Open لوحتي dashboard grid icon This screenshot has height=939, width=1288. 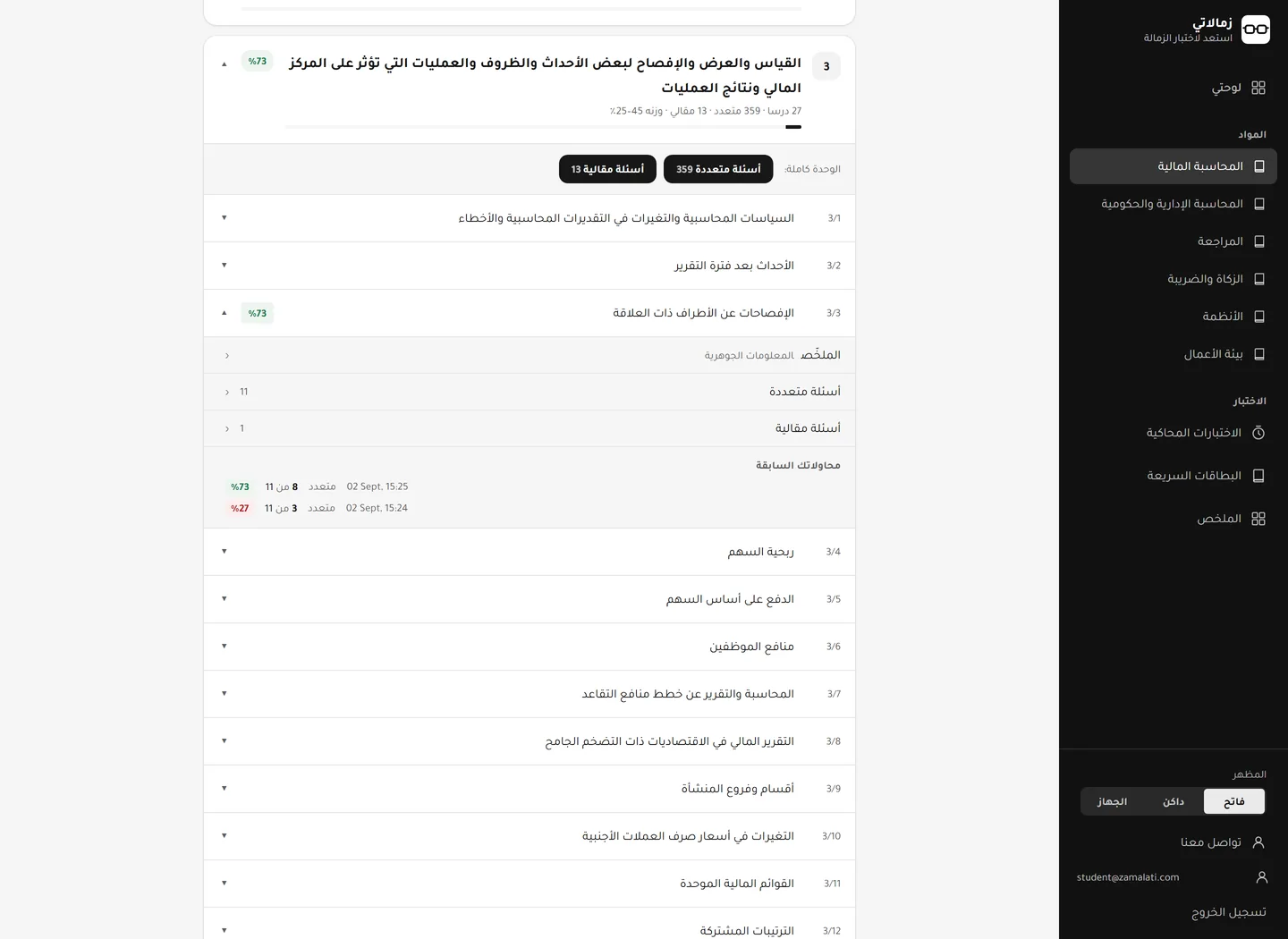point(1258,88)
